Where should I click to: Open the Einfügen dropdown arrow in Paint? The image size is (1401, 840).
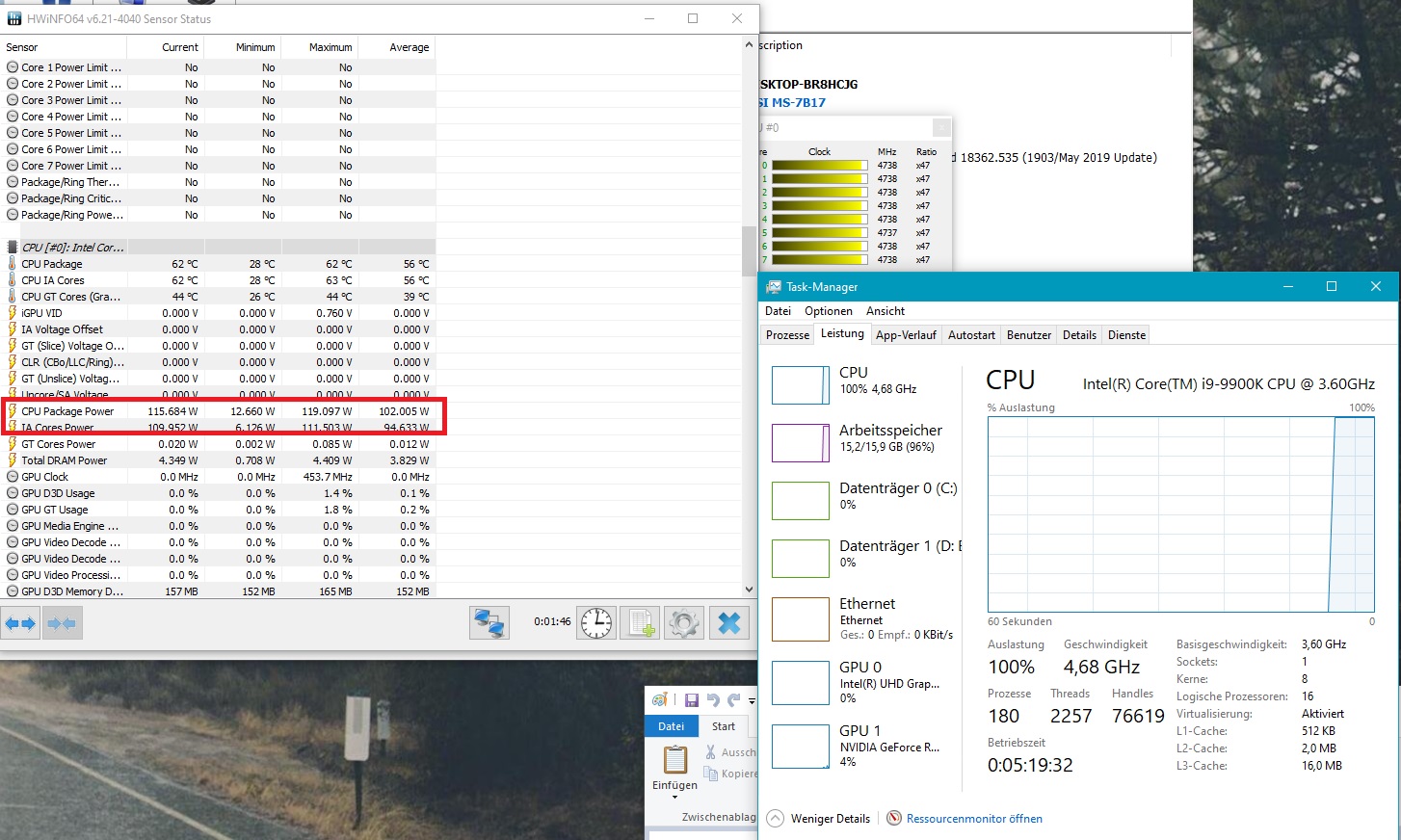tap(674, 798)
